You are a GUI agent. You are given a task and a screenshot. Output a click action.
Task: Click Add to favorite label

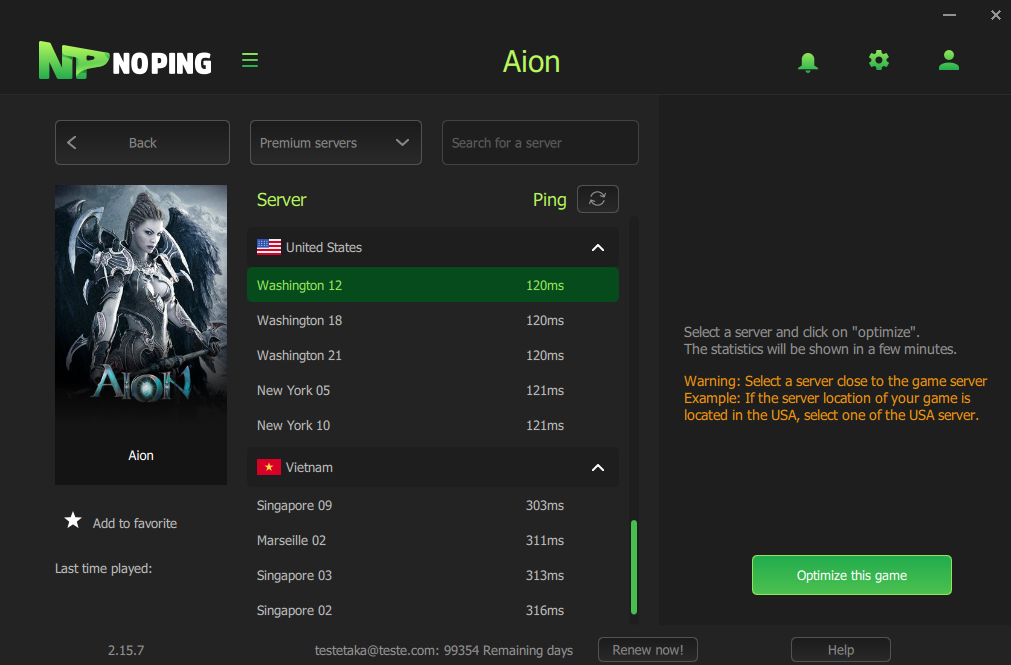click(135, 523)
